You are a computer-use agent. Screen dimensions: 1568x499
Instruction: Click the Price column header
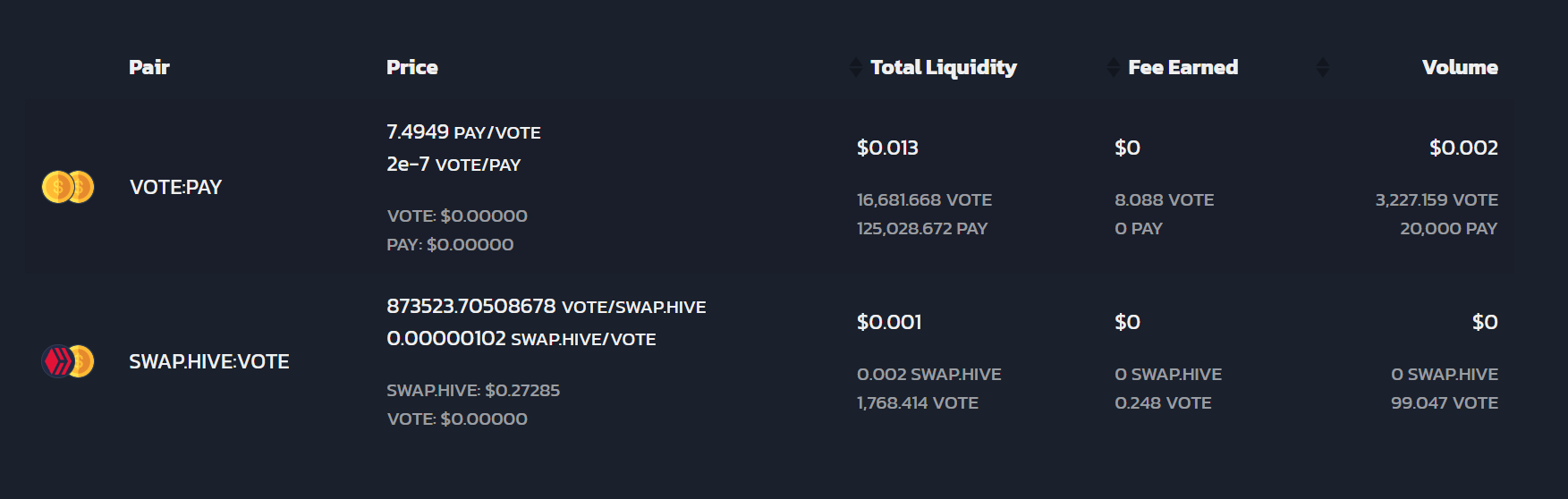(412, 67)
